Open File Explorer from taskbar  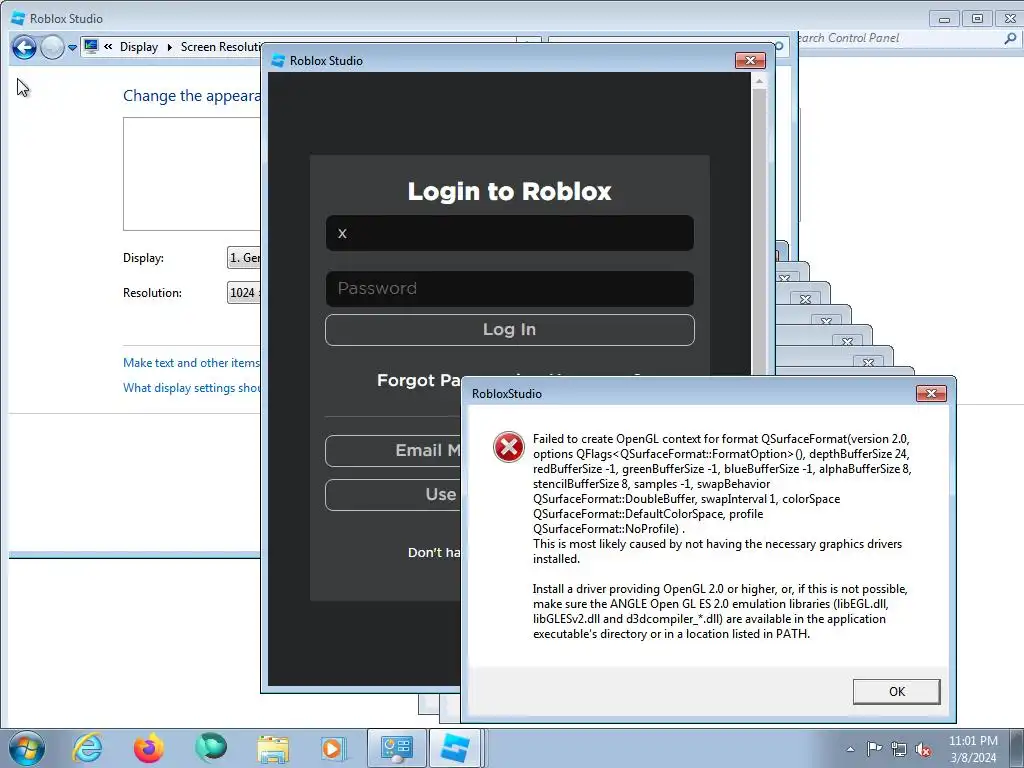coord(273,749)
